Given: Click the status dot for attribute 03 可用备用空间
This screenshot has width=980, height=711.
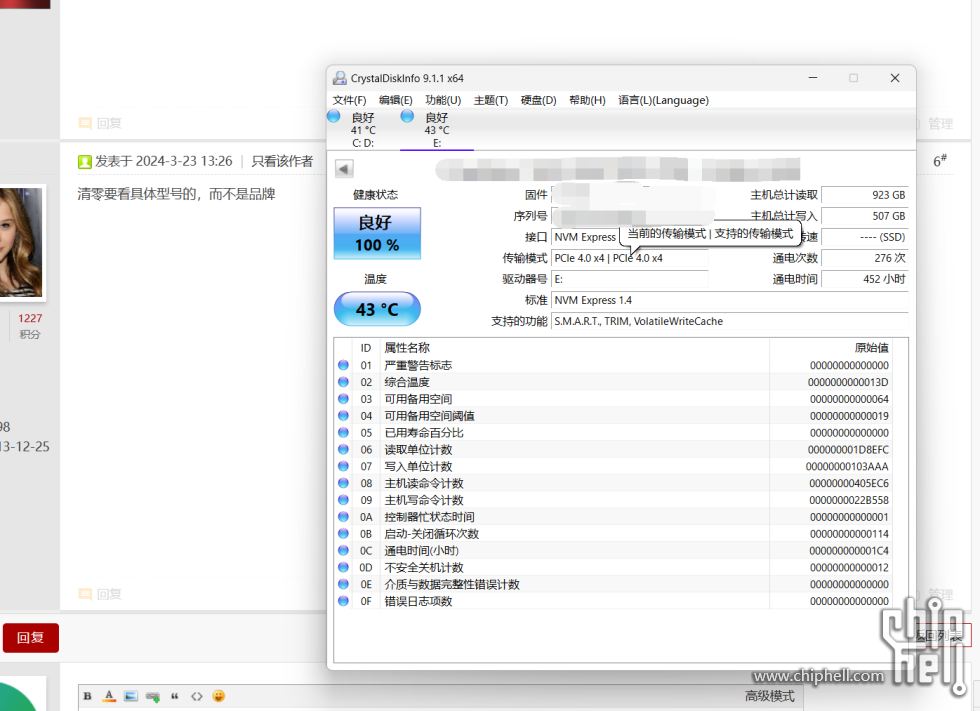Looking at the screenshot, I should coord(343,399).
